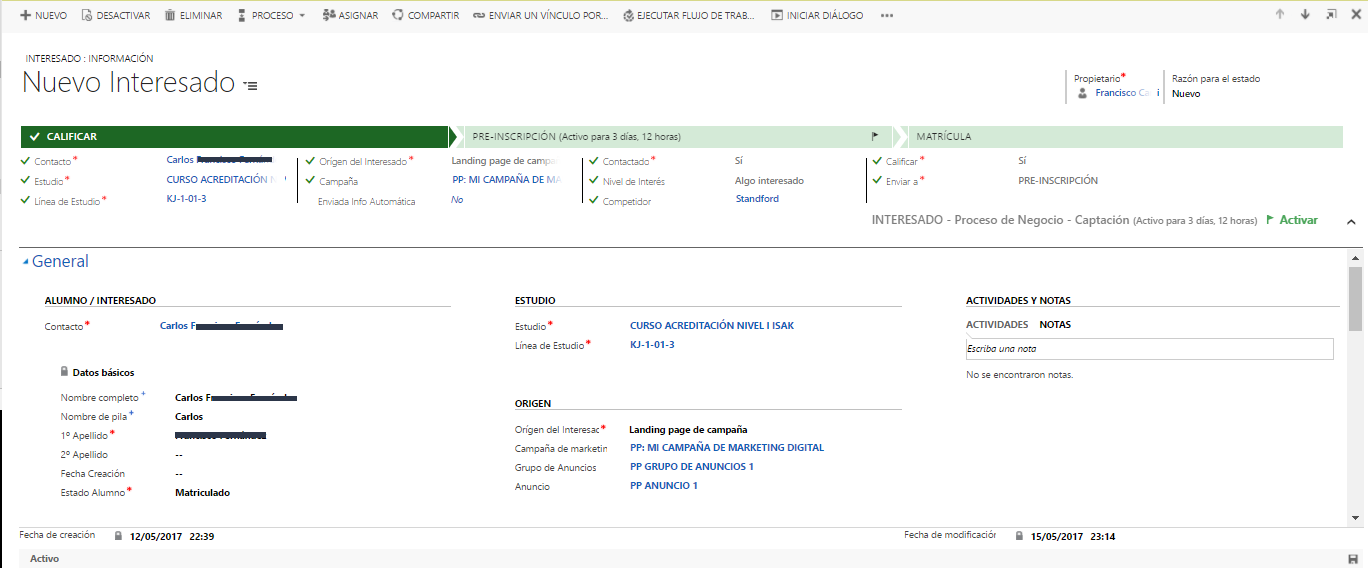Switch to the Actividades tab
Screen dimensions: 1368x568
coord(996,325)
